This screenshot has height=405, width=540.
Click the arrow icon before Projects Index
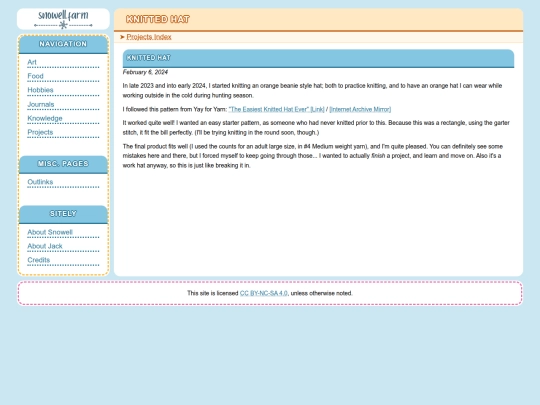tap(122, 37)
